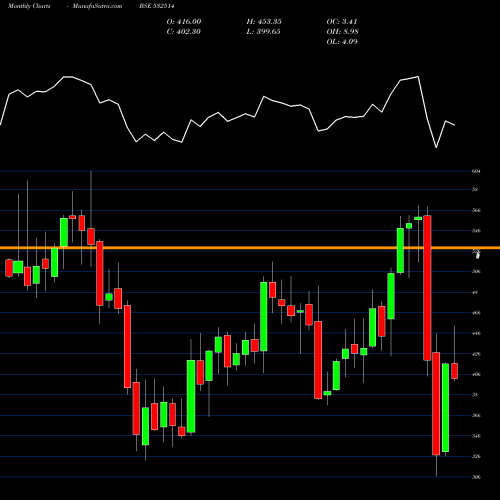Click the "546" price axis label
This screenshot has height=500, width=500.
point(476,231)
